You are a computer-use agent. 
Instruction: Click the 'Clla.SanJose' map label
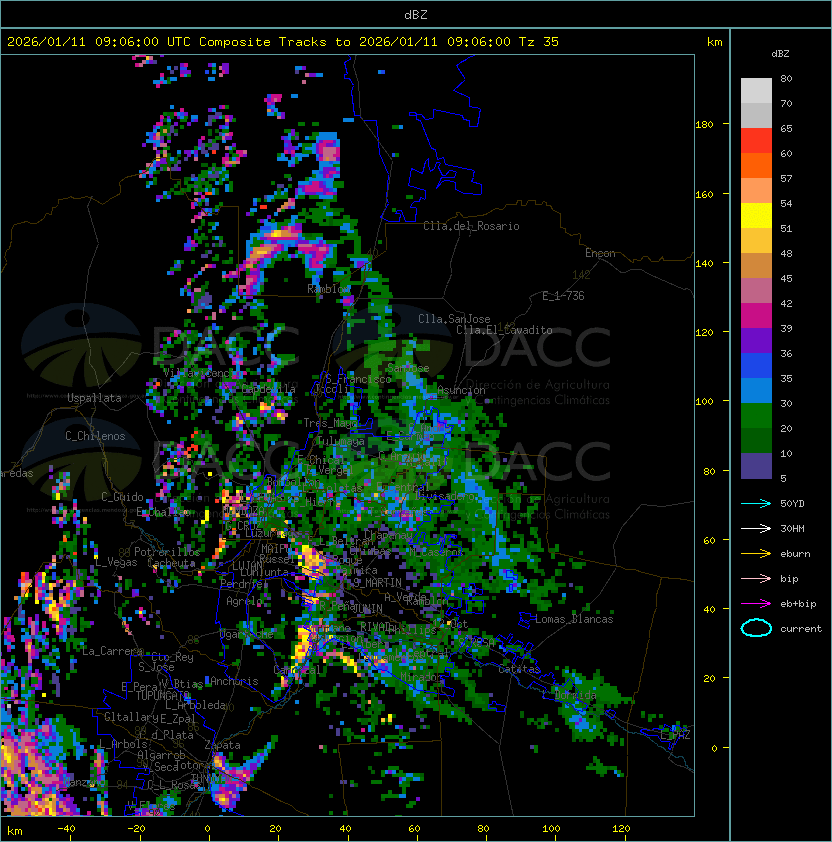454,319
